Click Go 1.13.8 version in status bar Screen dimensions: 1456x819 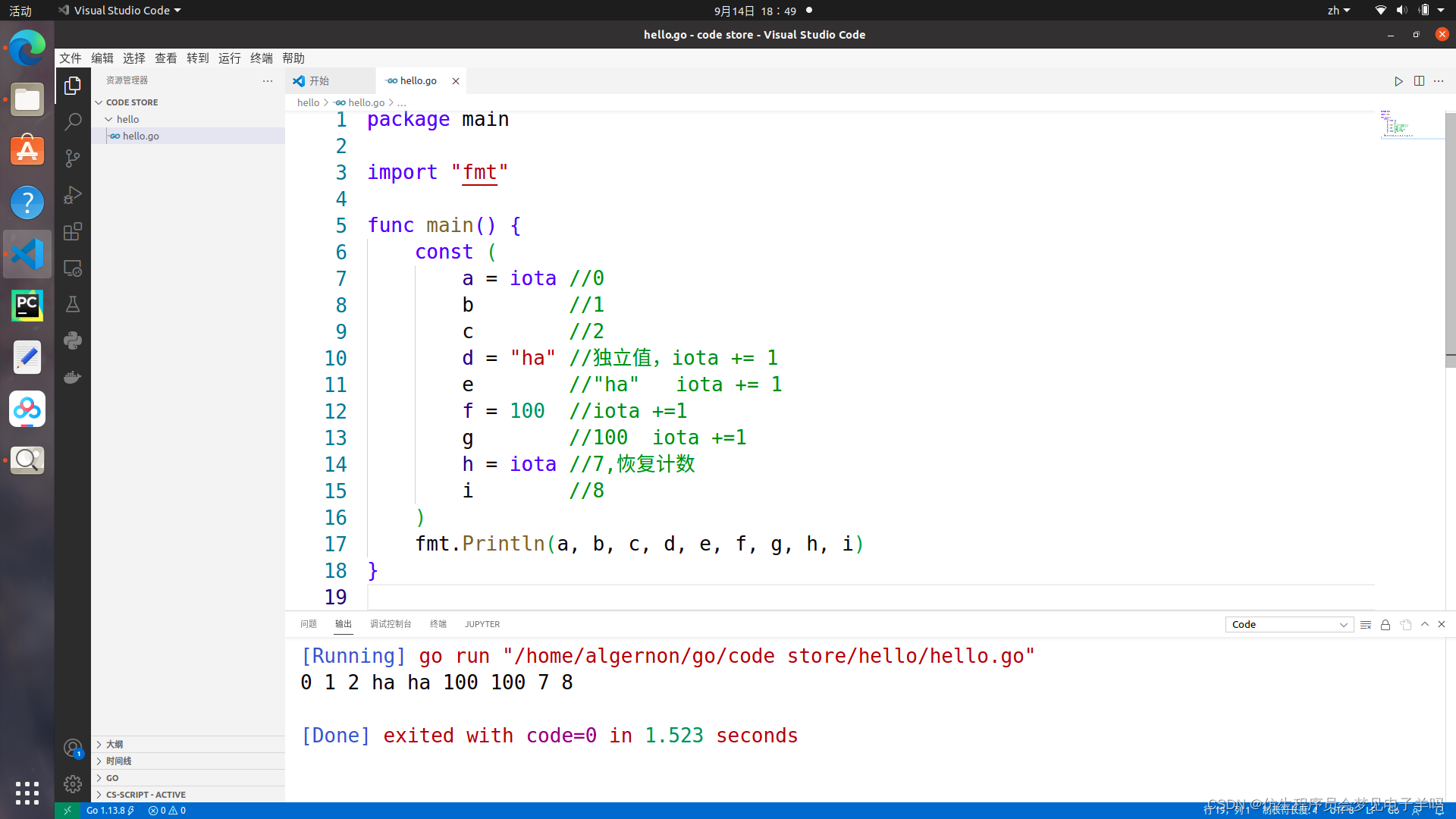110,811
